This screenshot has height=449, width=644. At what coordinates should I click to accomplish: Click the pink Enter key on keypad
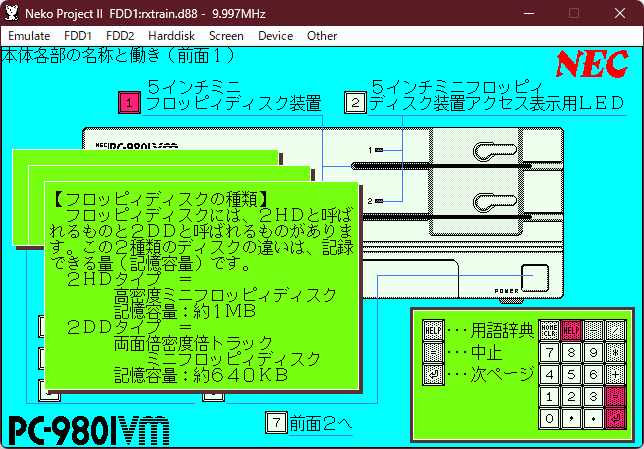pos(615,419)
